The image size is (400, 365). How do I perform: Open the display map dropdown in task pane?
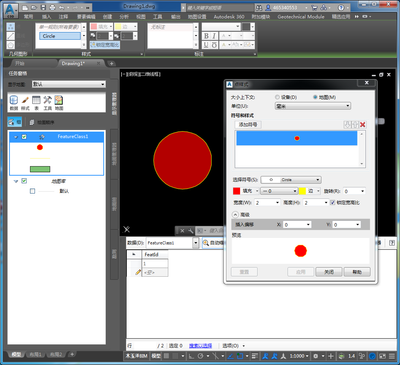click(69, 84)
